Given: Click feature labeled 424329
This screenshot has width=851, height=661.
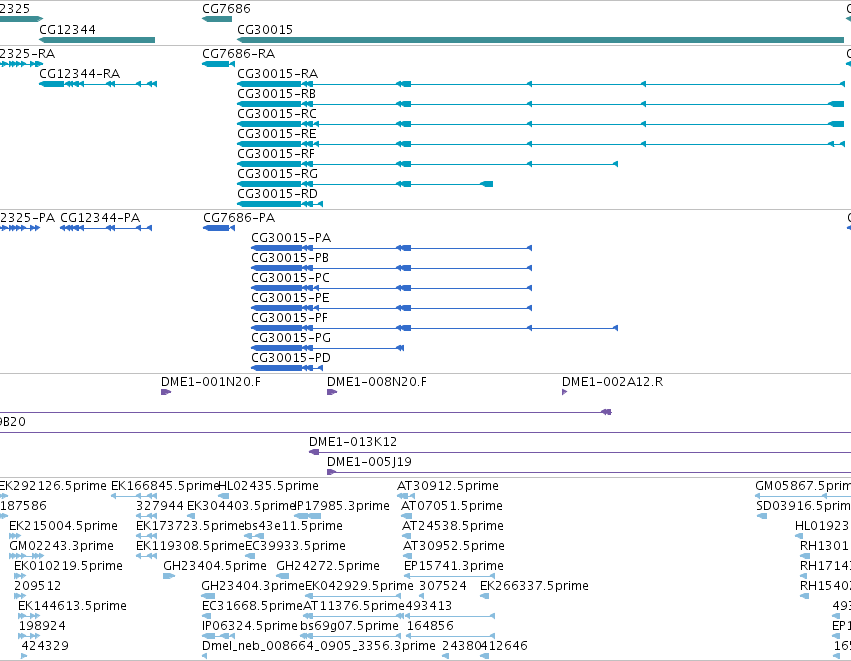Looking at the screenshot, I should tap(45, 646).
